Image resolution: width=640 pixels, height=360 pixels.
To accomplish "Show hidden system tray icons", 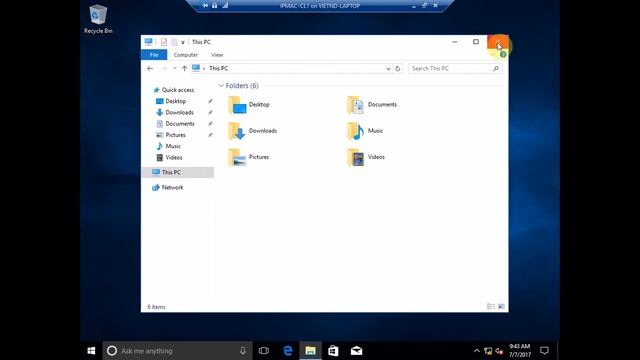I will 477,351.
